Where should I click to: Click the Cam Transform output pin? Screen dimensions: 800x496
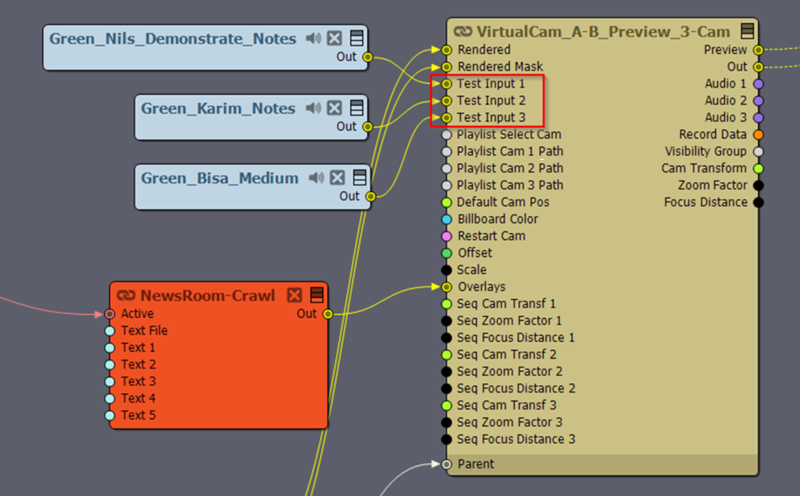click(759, 168)
